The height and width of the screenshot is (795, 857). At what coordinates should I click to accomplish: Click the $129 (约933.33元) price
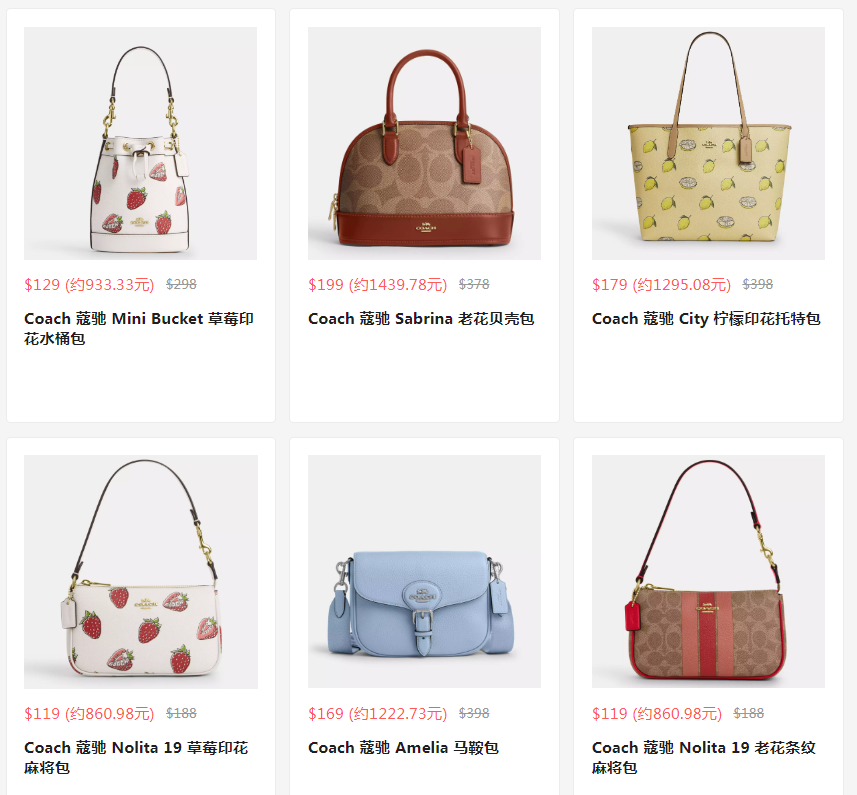tap(89, 285)
